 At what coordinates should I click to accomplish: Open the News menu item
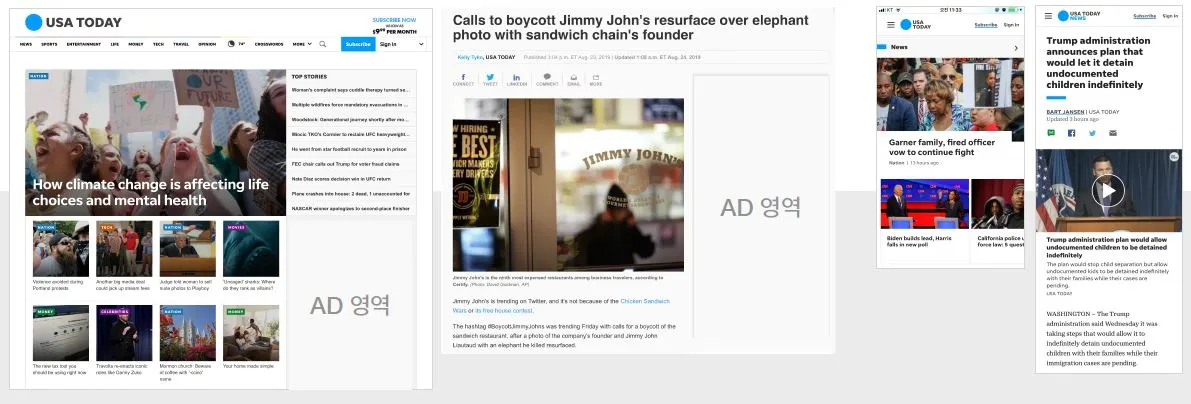(26, 44)
